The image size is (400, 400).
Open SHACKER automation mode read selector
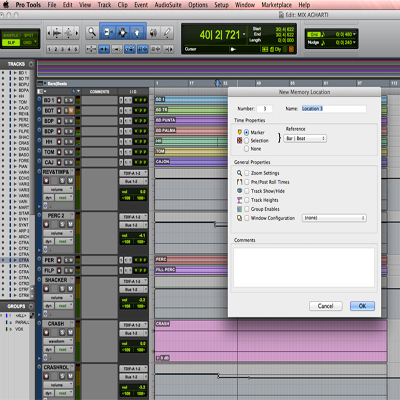63,306
